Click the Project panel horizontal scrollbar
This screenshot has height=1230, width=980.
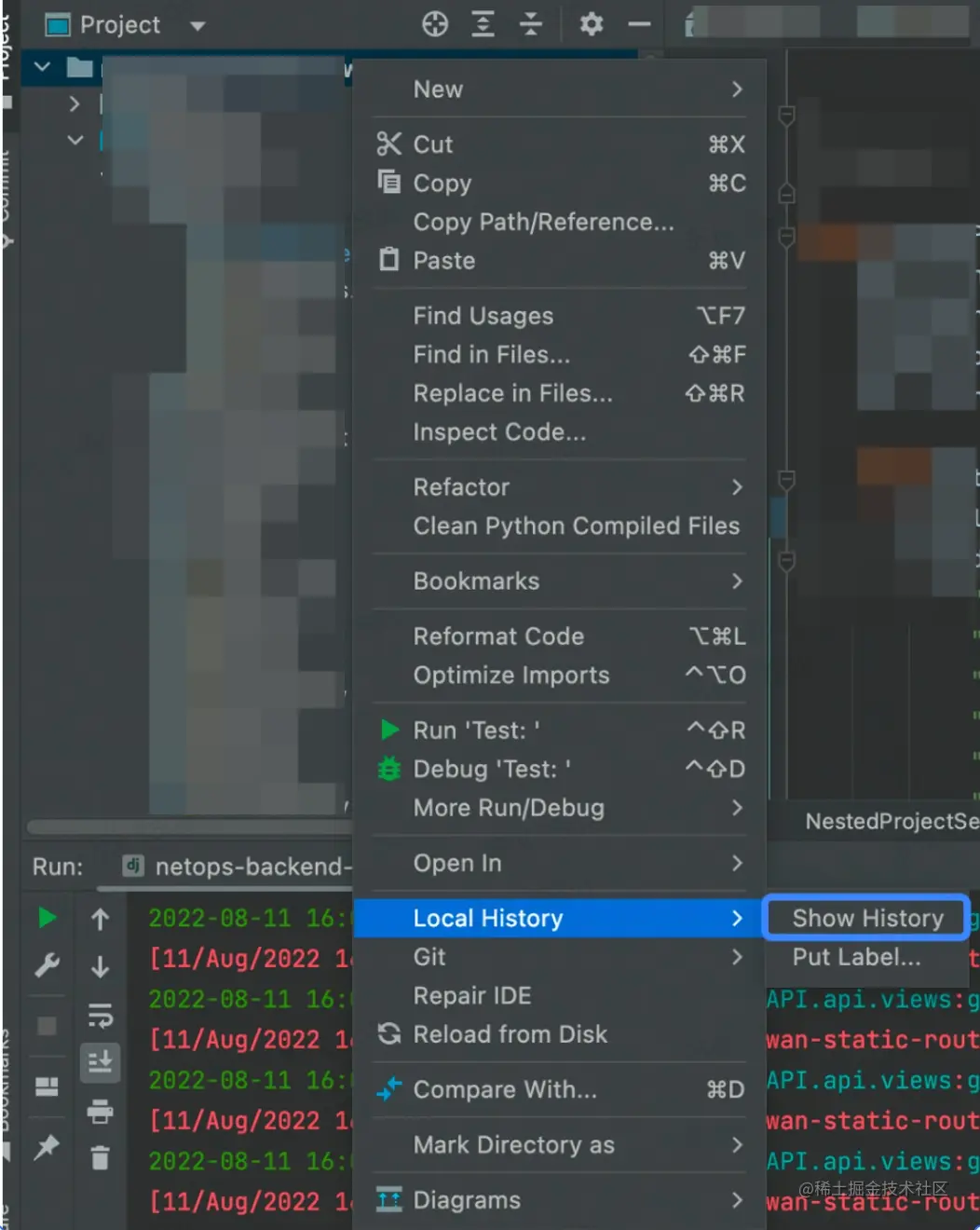point(190,827)
